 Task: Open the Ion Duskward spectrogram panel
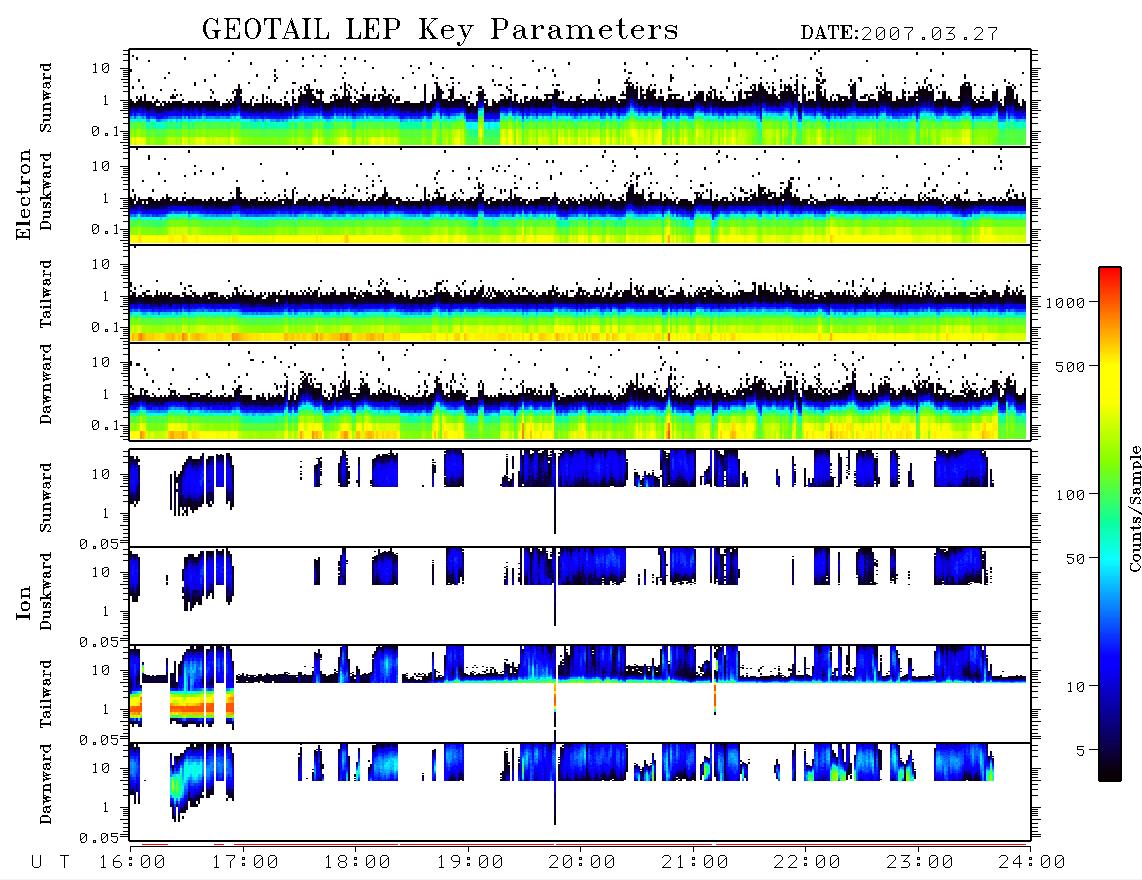point(580,596)
